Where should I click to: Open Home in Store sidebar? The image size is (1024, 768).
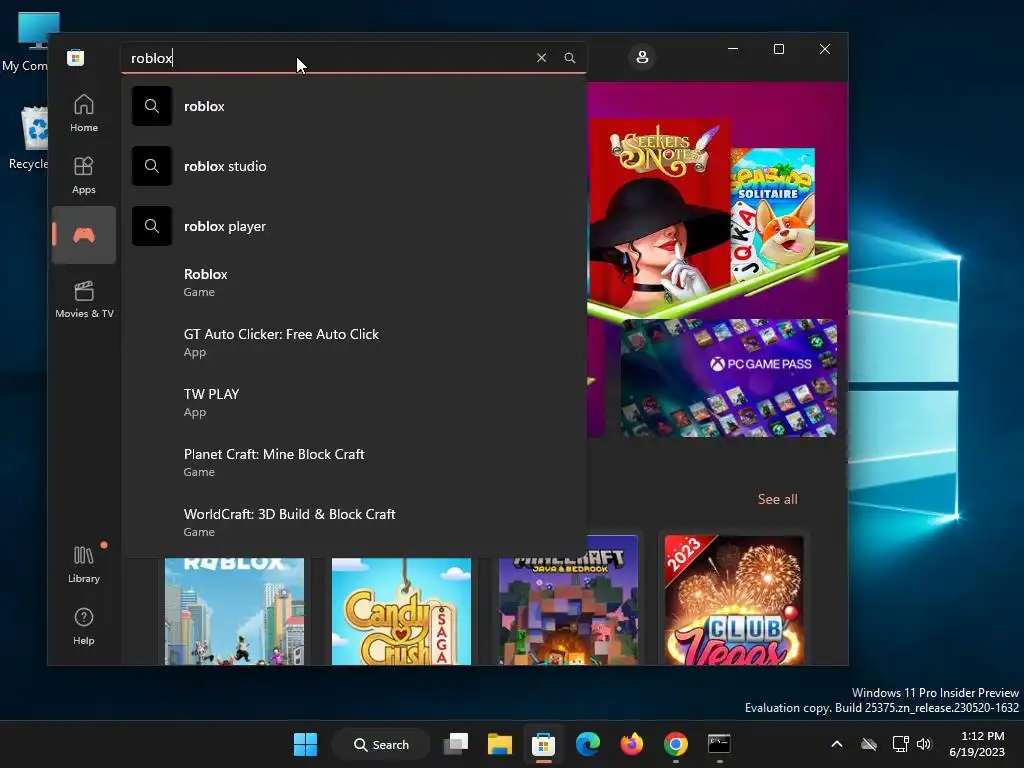coord(84,113)
